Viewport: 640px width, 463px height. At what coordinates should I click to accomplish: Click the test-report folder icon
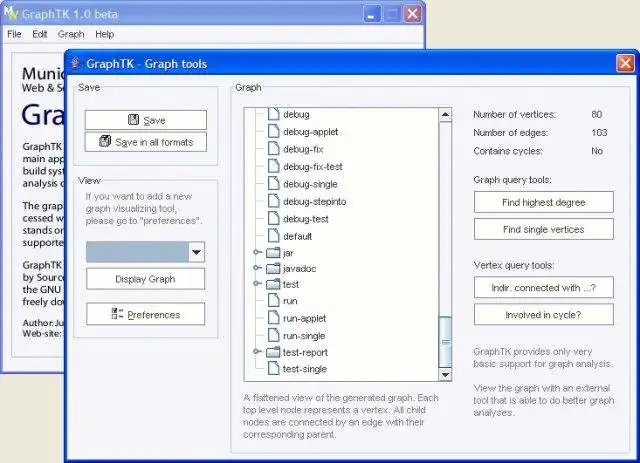click(273, 352)
